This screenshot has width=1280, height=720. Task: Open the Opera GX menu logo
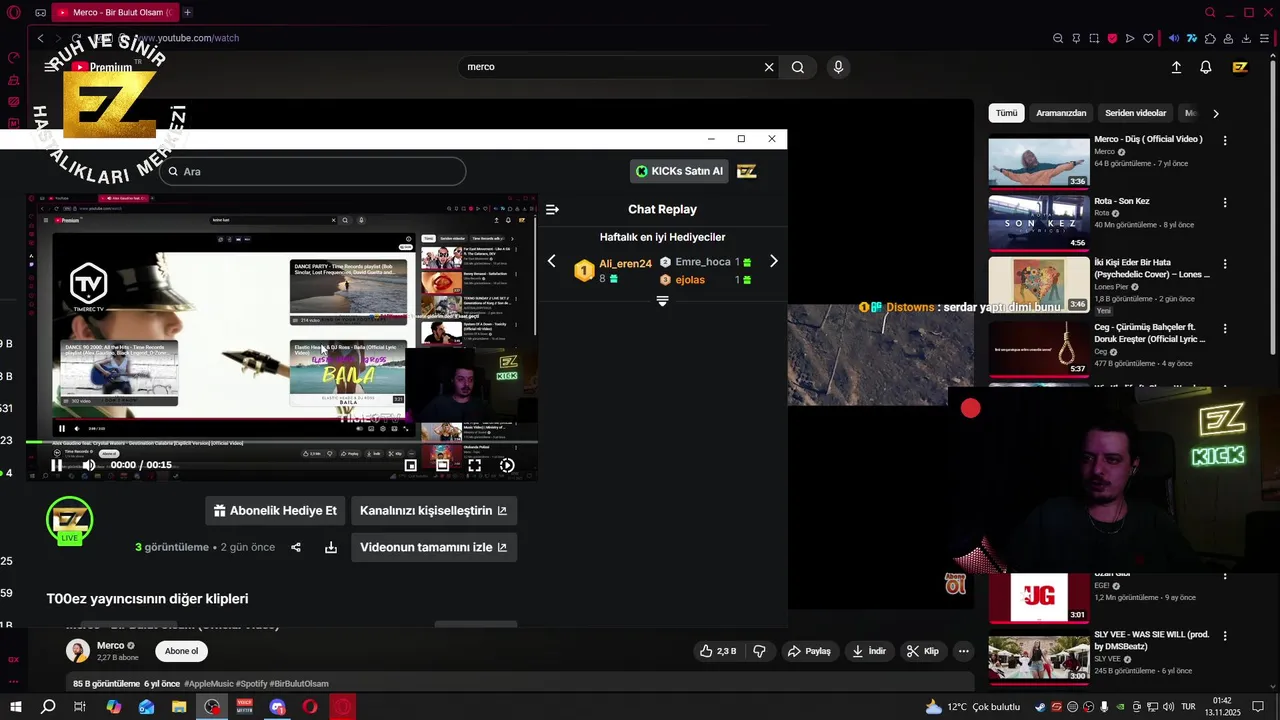(x=13, y=12)
